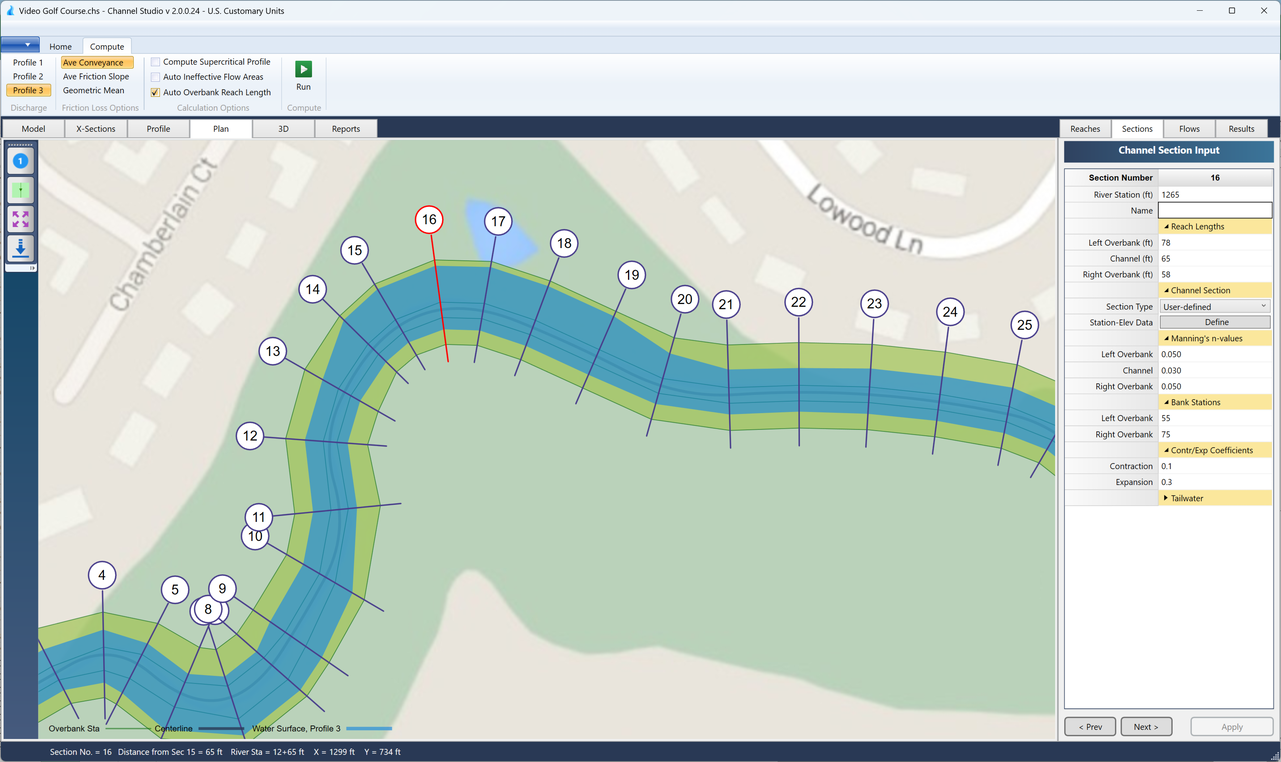
Task: Check Auto Ineffective Flow Areas
Action: click(156, 76)
